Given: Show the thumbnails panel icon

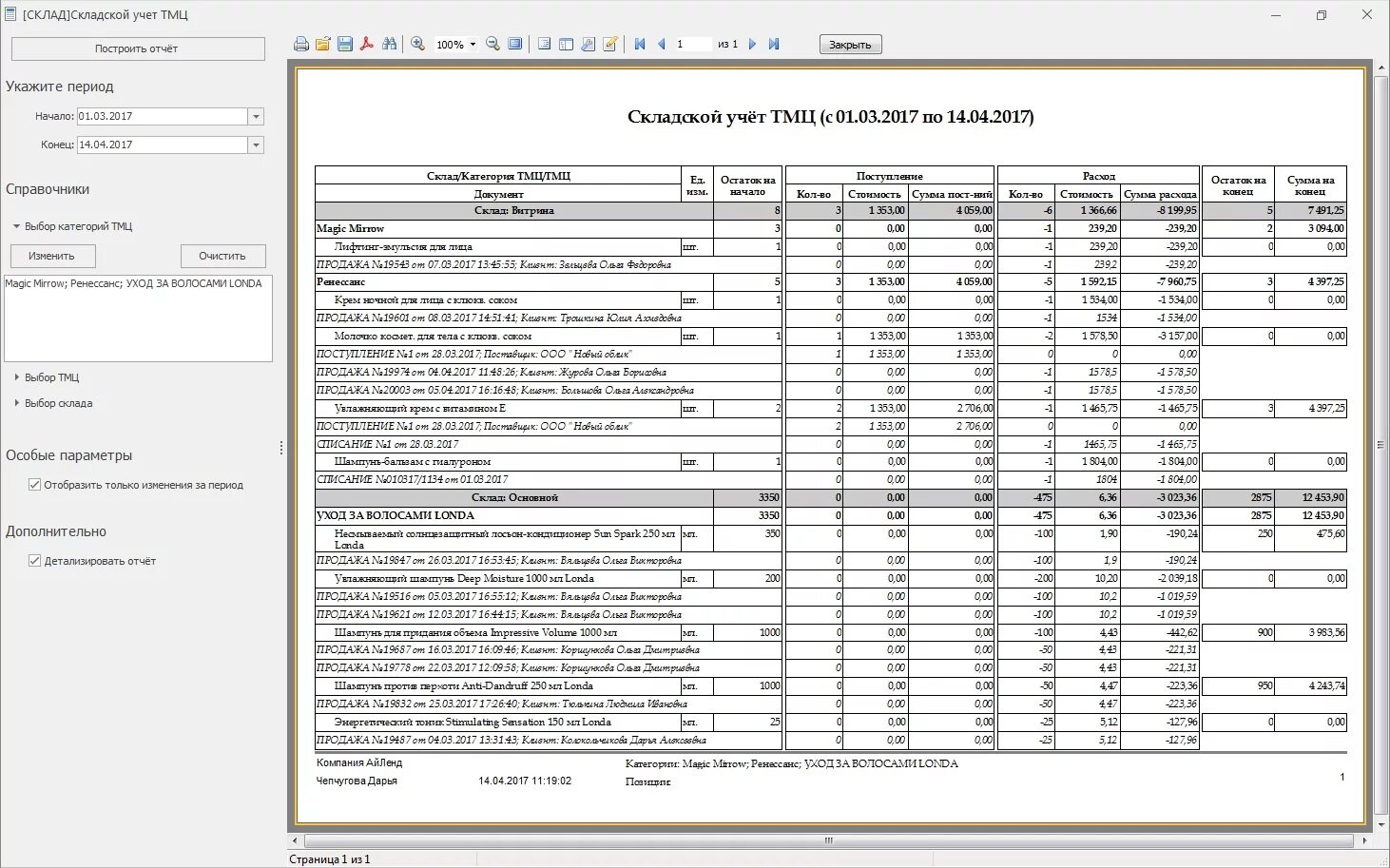Looking at the screenshot, I should [566, 45].
